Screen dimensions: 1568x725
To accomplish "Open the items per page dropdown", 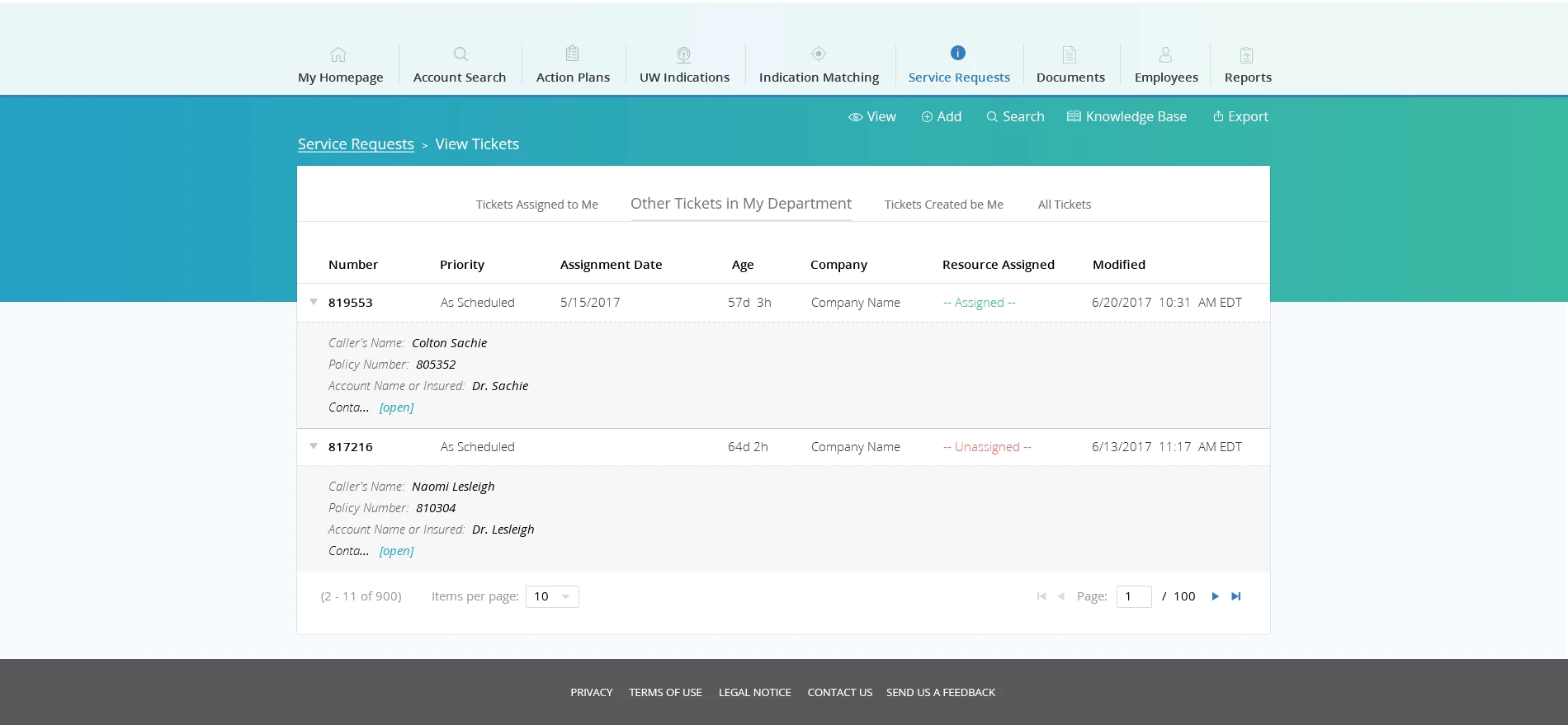I will tap(552, 596).
